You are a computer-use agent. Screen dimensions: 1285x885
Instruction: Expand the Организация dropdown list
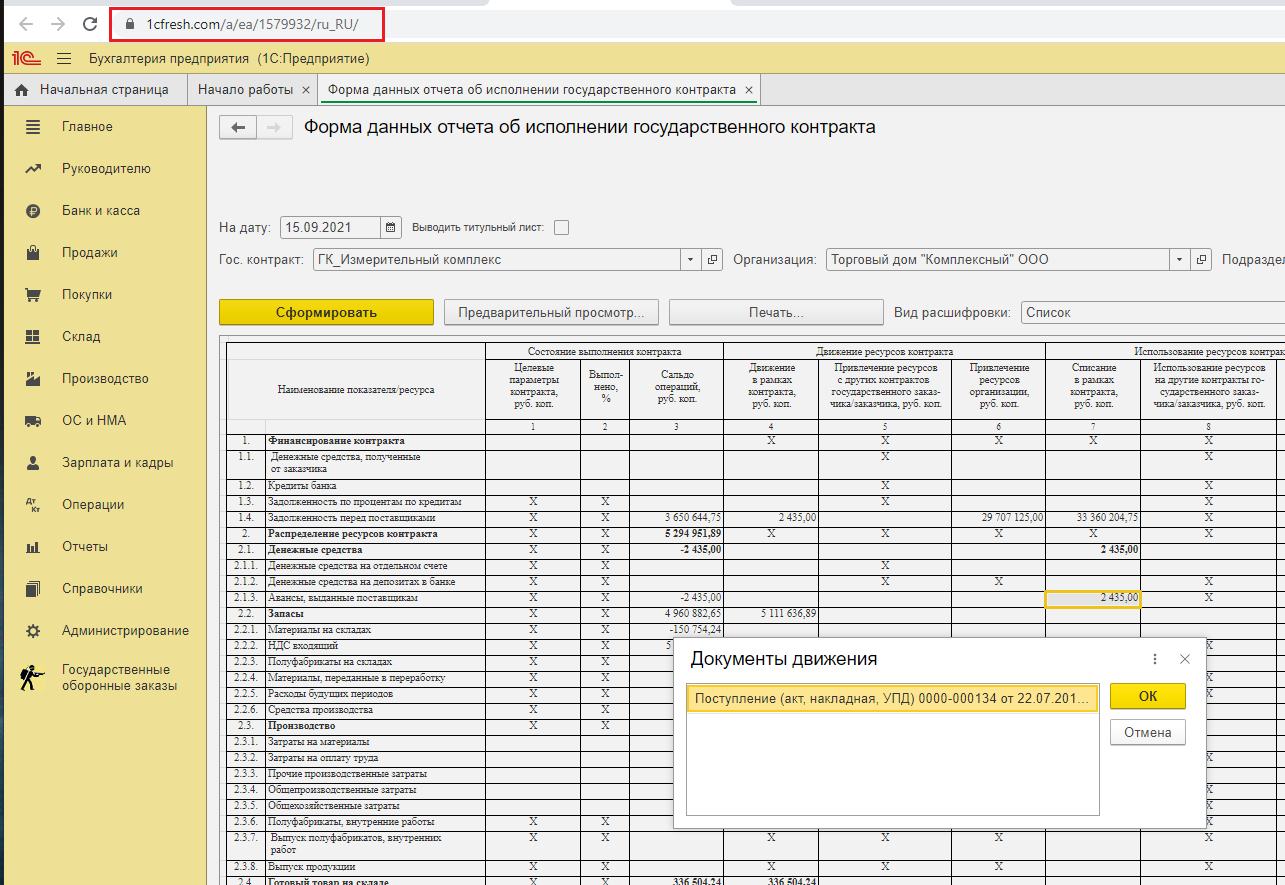coord(1180,260)
